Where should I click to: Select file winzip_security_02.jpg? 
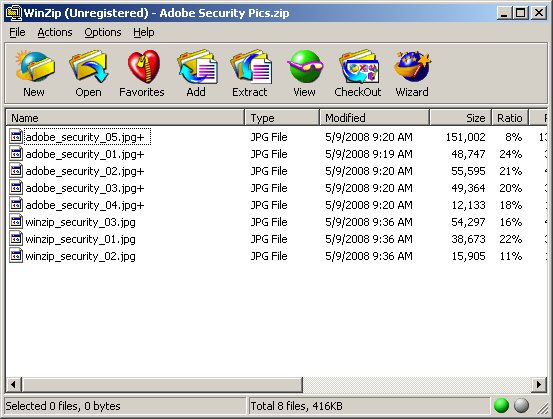80,256
